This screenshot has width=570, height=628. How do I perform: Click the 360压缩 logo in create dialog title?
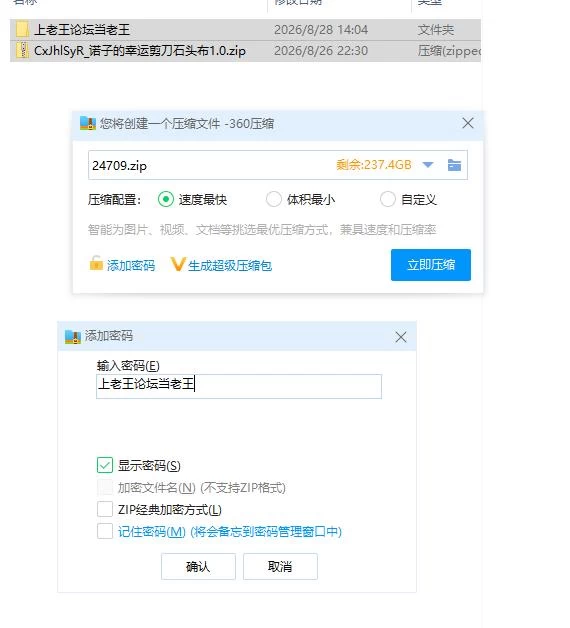click(x=88, y=123)
